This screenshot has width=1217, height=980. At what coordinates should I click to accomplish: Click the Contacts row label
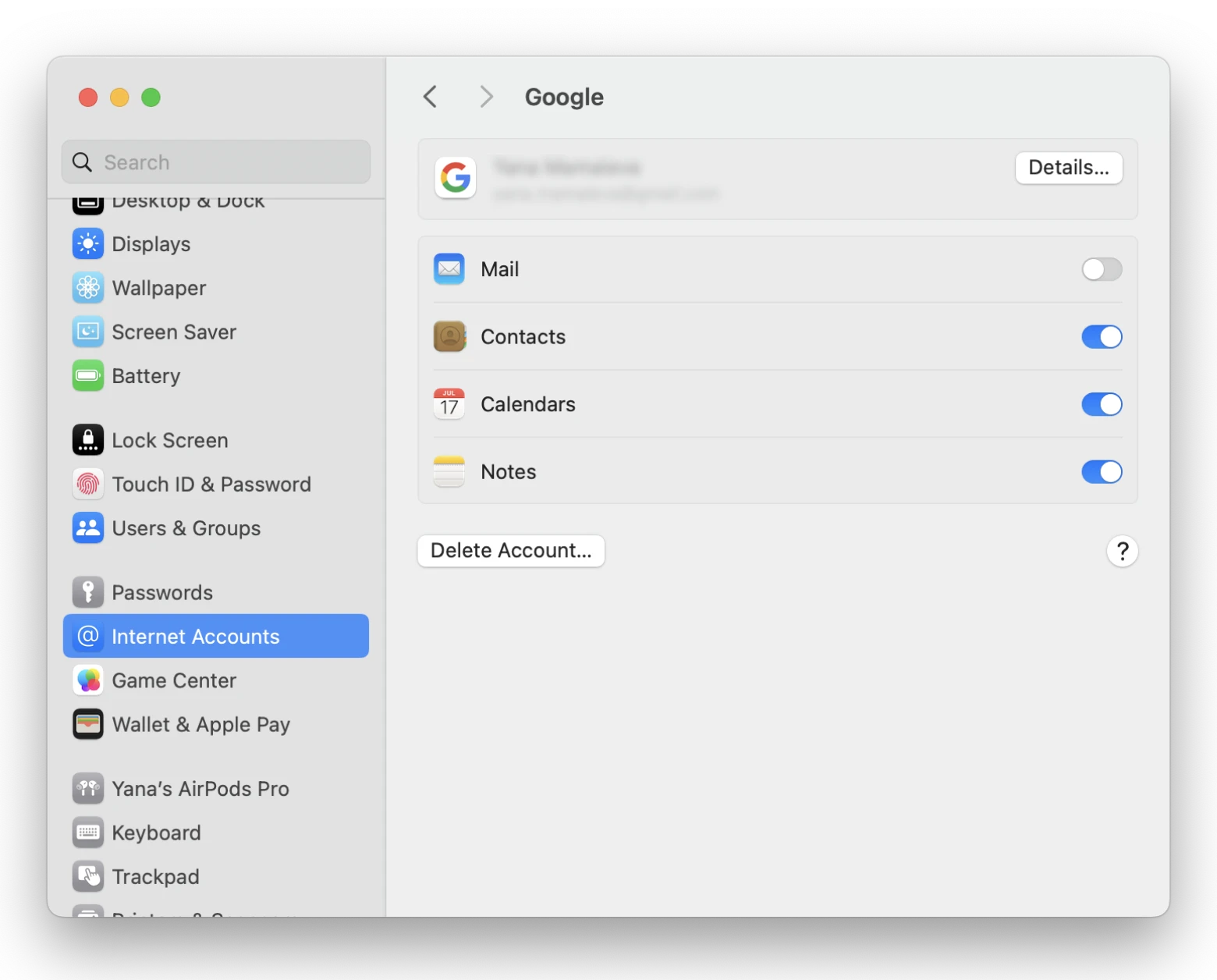(523, 336)
